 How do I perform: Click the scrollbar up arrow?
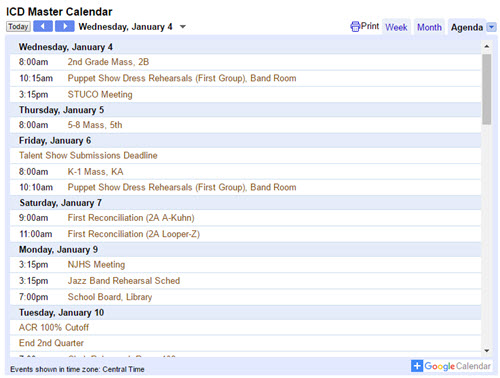[x=487, y=46]
